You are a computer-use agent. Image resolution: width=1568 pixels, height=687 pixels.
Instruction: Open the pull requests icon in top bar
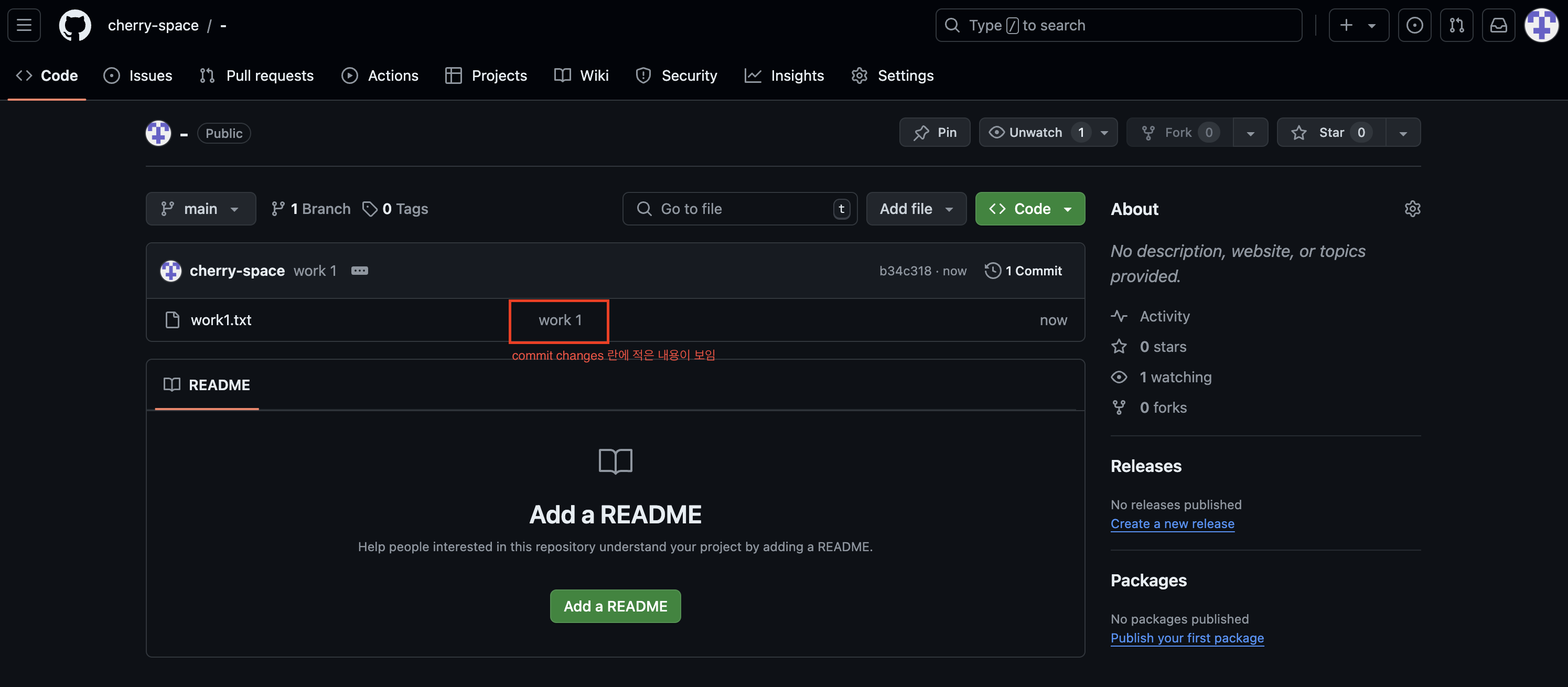click(1456, 25)
